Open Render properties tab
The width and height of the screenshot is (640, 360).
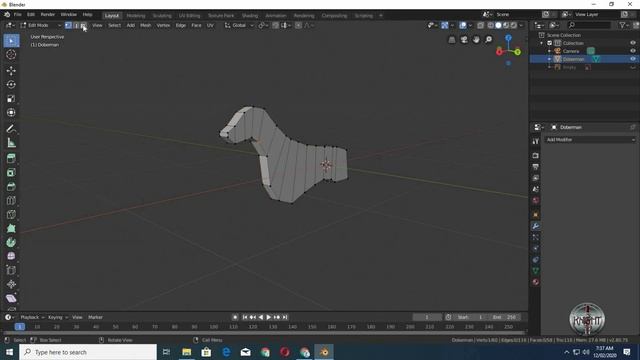536,156
